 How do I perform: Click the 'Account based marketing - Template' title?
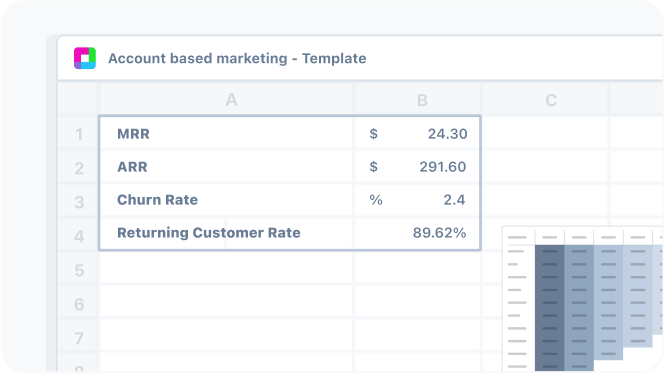[x=237, y=58]
